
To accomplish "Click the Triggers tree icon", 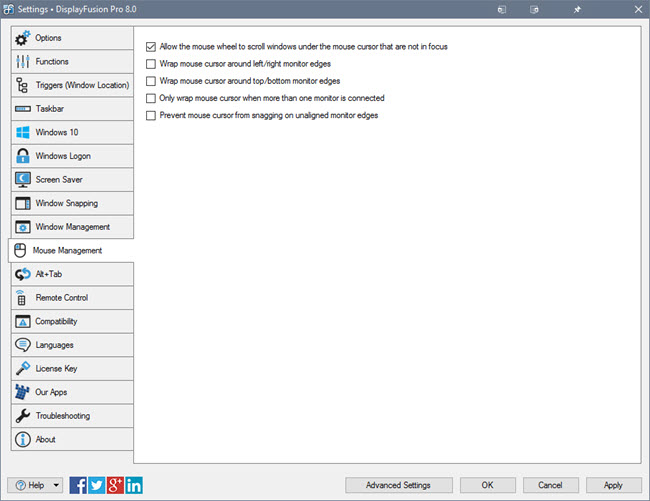I will point(22,85).
